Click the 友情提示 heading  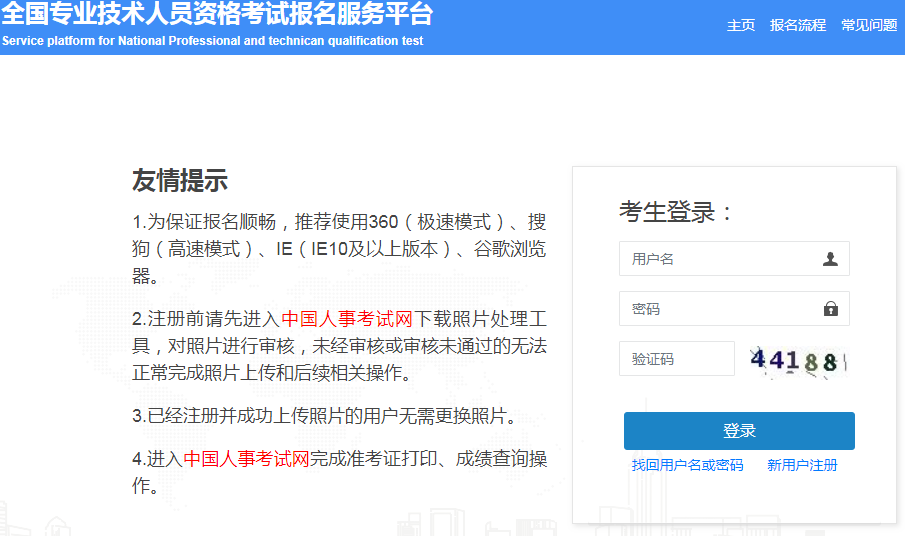[x=180, y=180]
